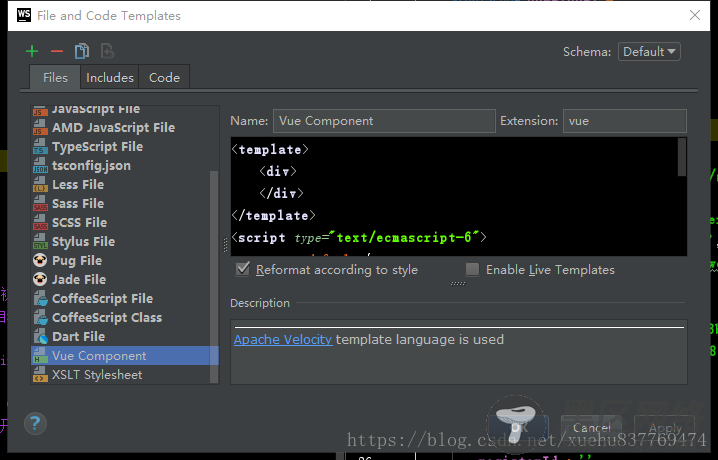This screenshot has height=460, width=718.
Task: Select TypeScript File template
Action: coord(125,146)
